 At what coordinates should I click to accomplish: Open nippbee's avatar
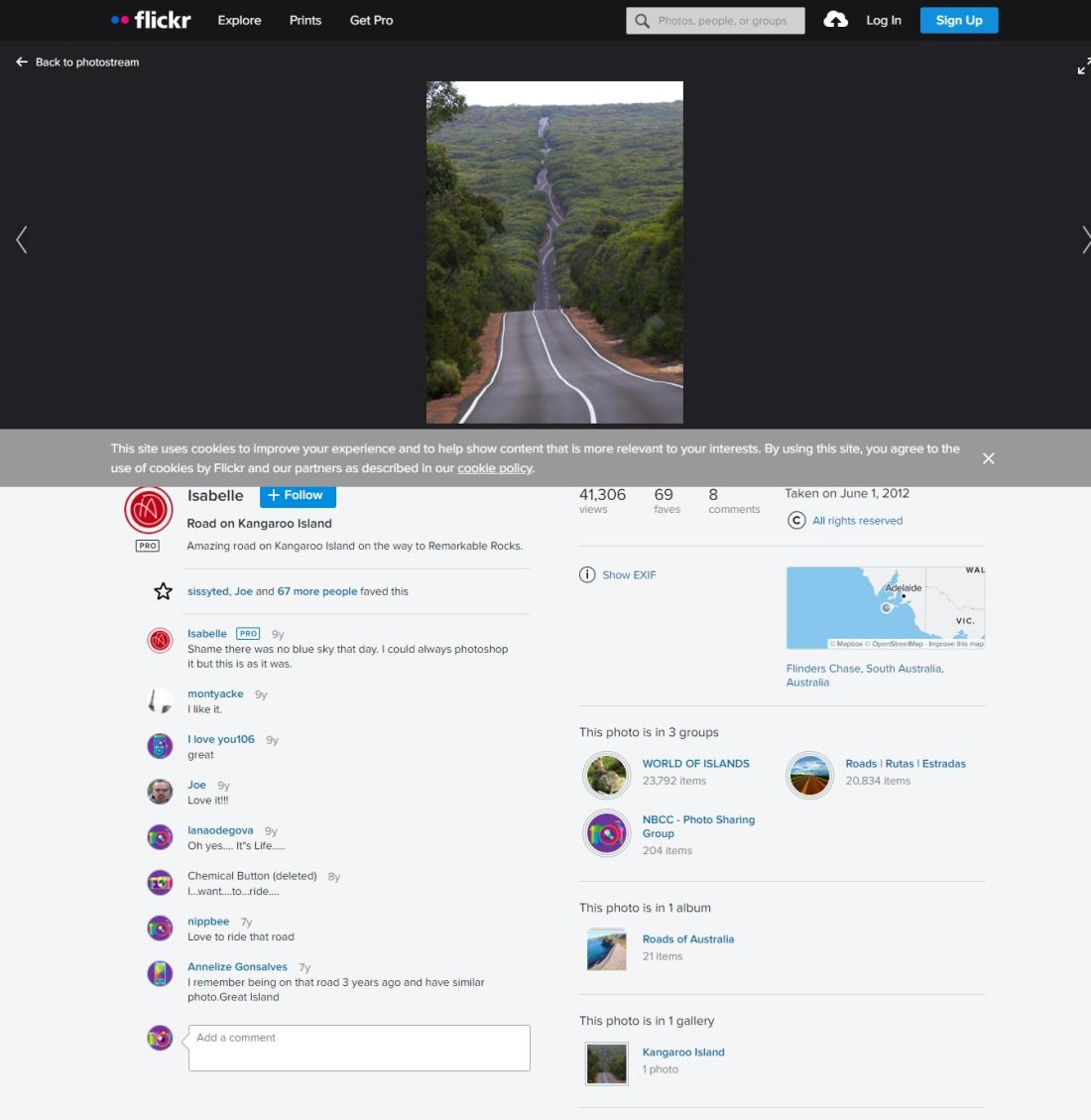pos(160,929)
